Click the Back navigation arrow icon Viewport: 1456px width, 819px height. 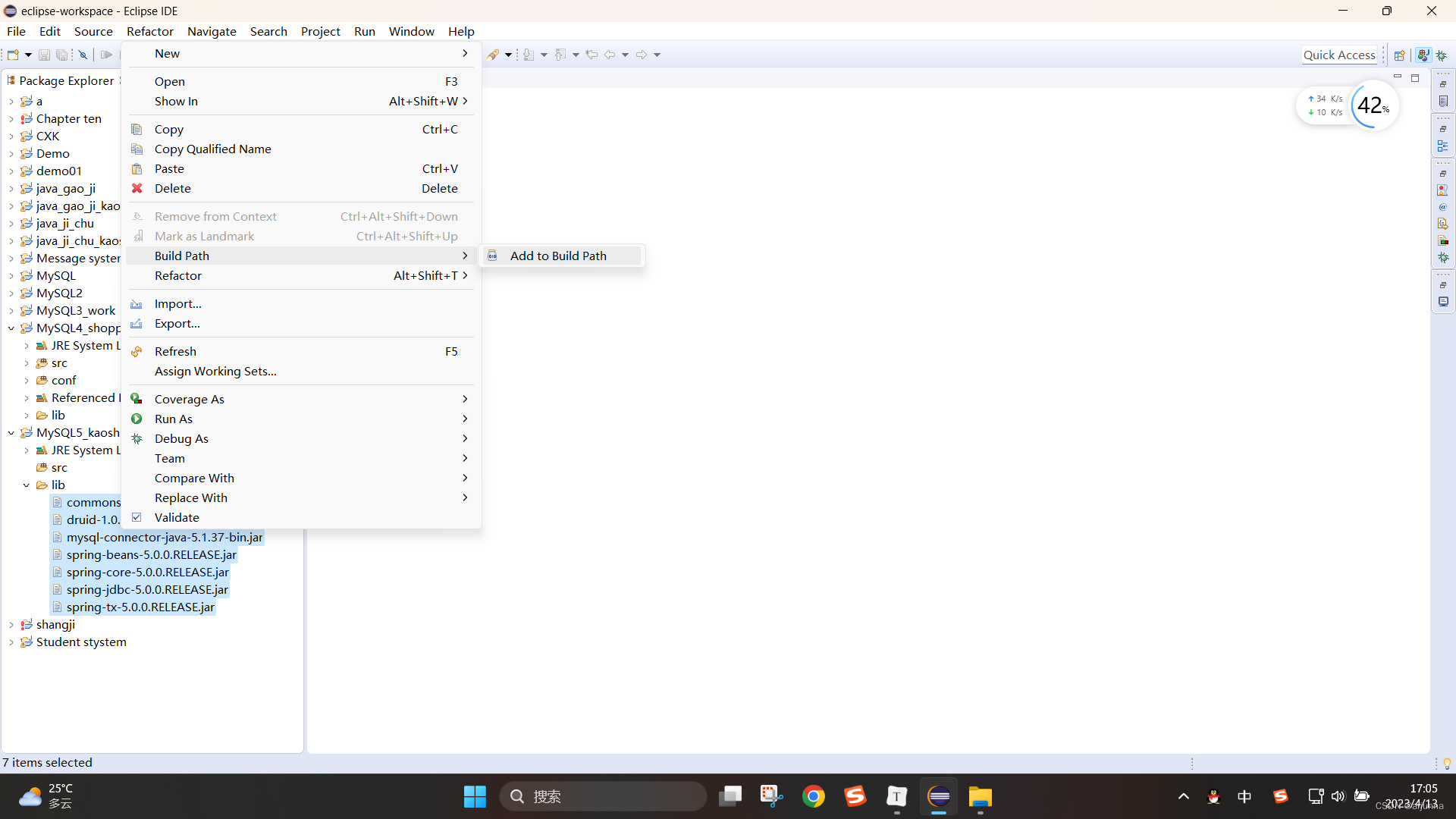610,55
